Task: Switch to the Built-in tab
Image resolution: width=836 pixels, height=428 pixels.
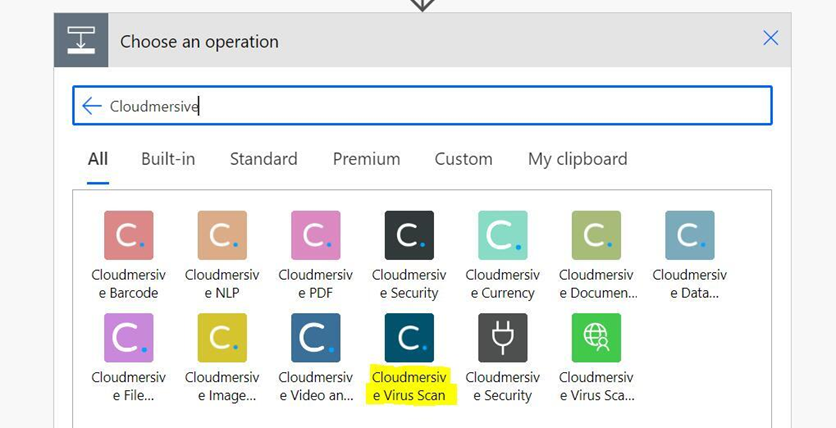Action: (x=168, y=159)
